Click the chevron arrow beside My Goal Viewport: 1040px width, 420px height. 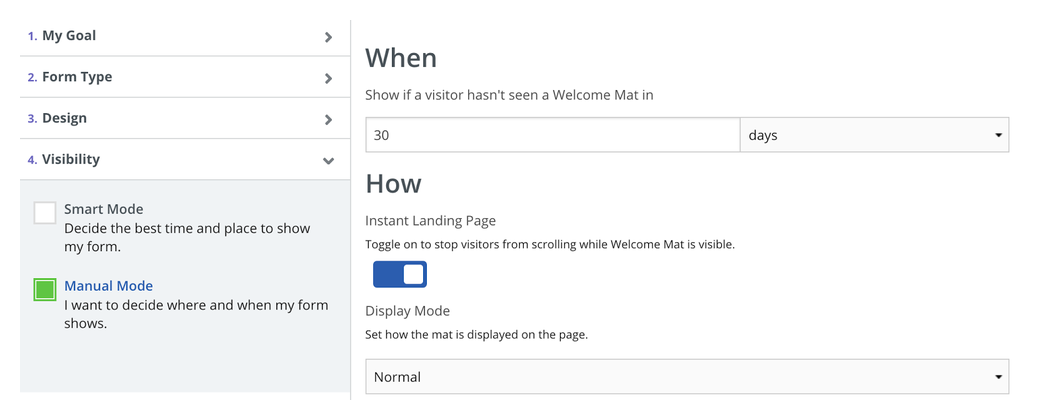(x=328, y=37)
